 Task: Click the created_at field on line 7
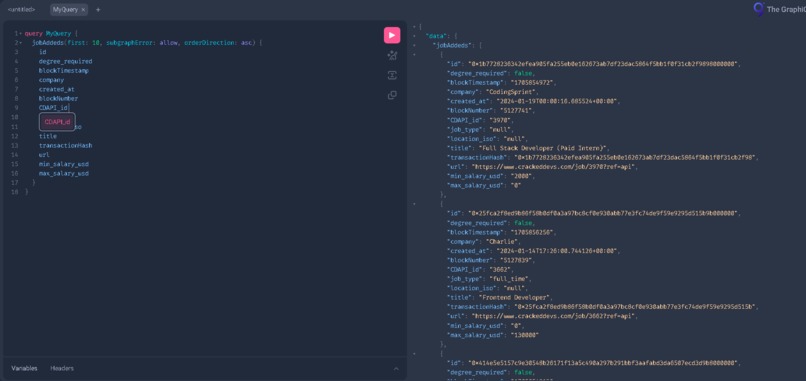[x=57, y=89]
